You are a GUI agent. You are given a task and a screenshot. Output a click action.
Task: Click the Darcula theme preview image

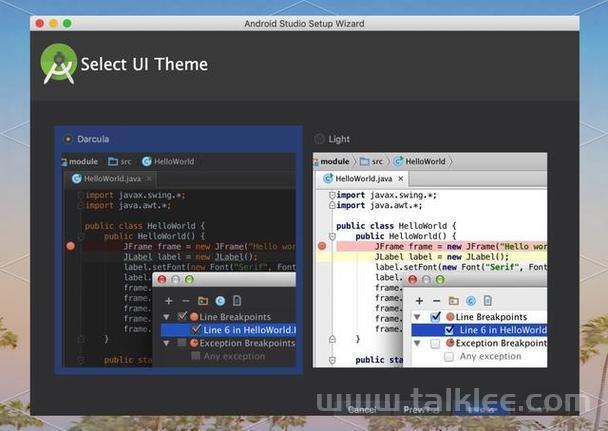[179, 260]
